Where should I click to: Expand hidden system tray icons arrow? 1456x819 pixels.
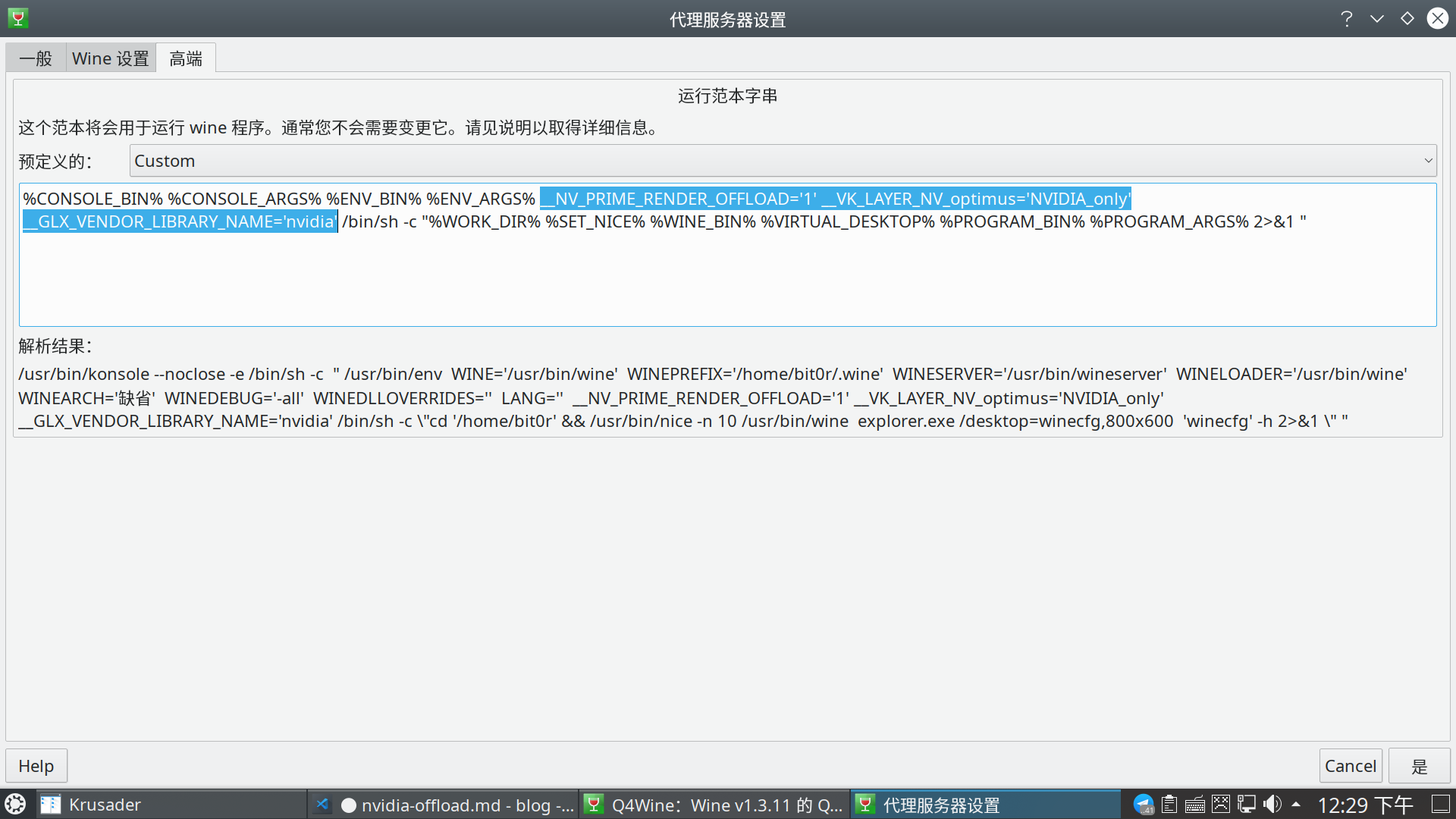click(1296, 805)
